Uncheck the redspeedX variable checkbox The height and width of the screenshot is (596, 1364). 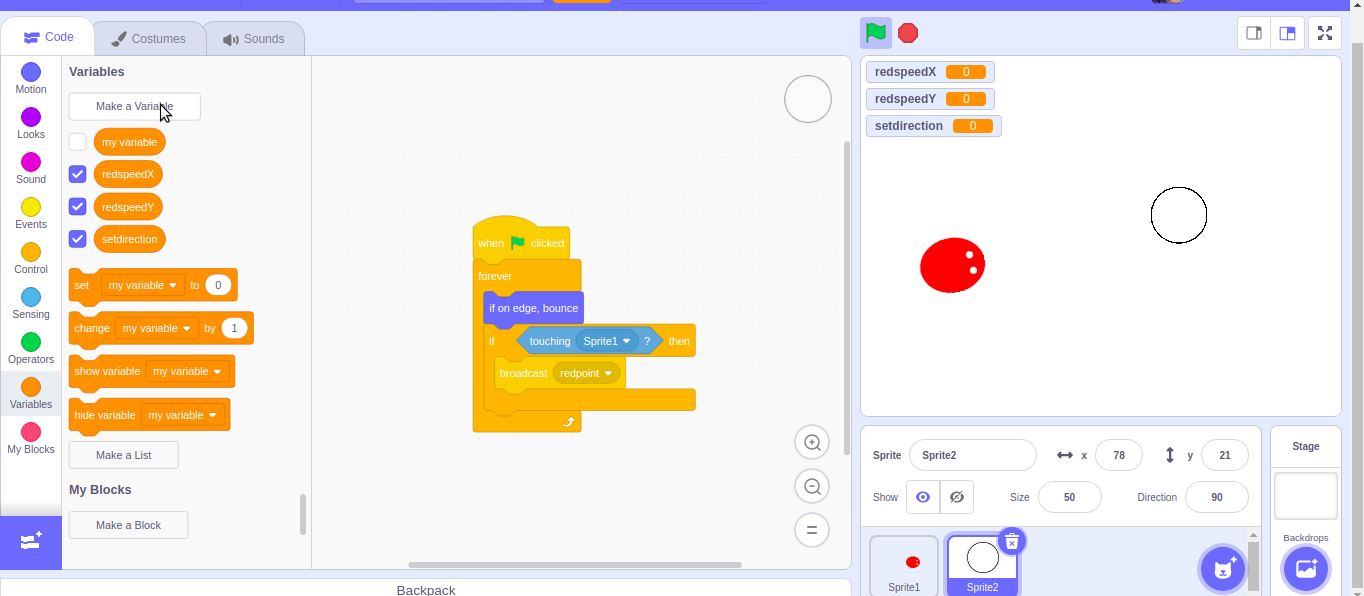pos(77,174)
